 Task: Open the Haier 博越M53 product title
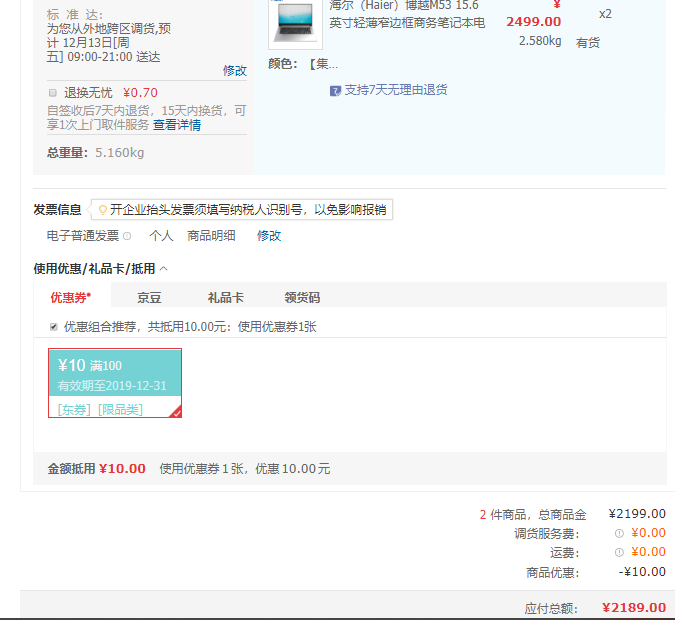coord(407,14)
